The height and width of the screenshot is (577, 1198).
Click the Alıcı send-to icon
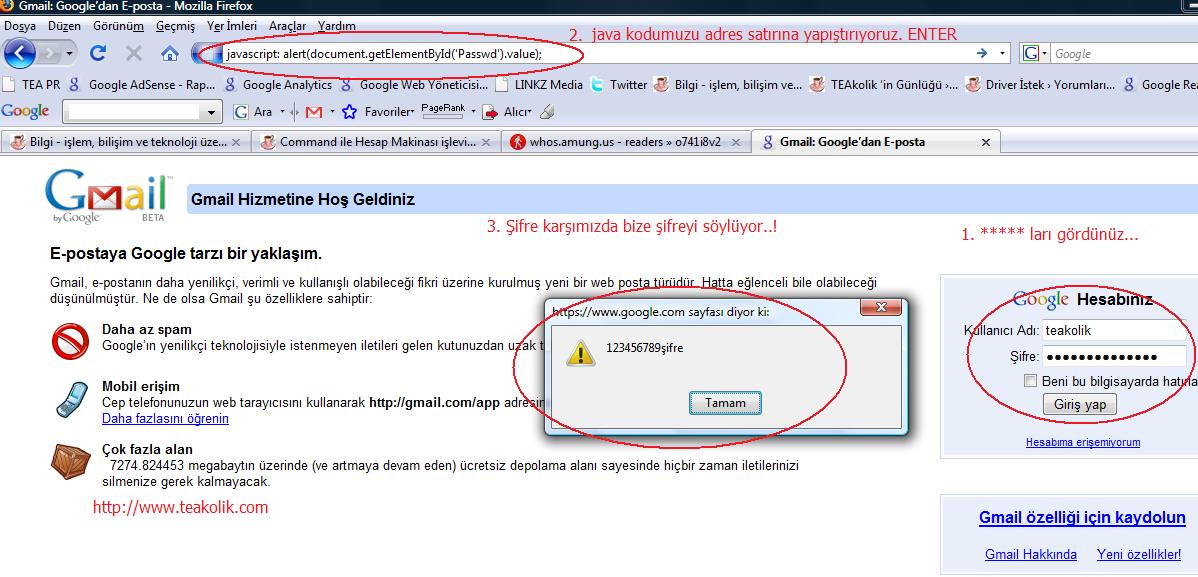click(490, 112)
